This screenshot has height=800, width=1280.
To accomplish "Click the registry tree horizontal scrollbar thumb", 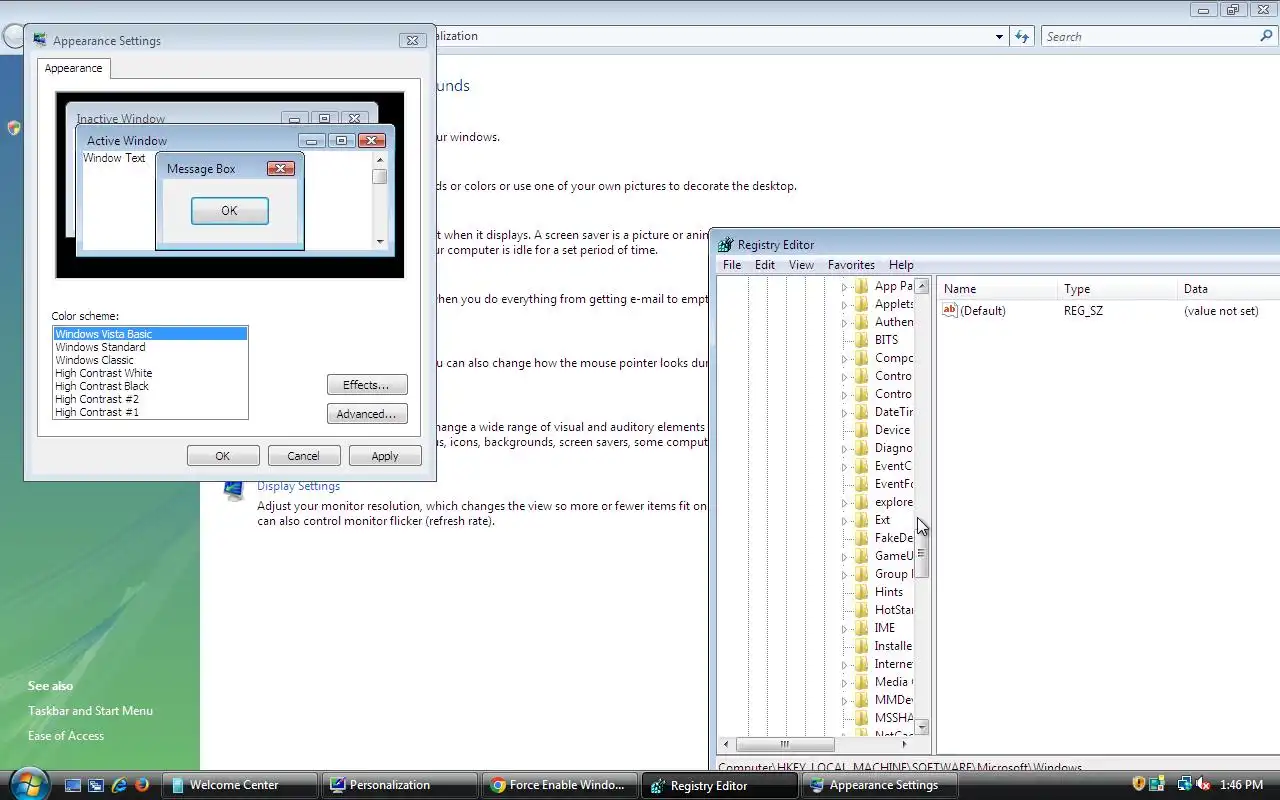I will [x=784, y=744].
